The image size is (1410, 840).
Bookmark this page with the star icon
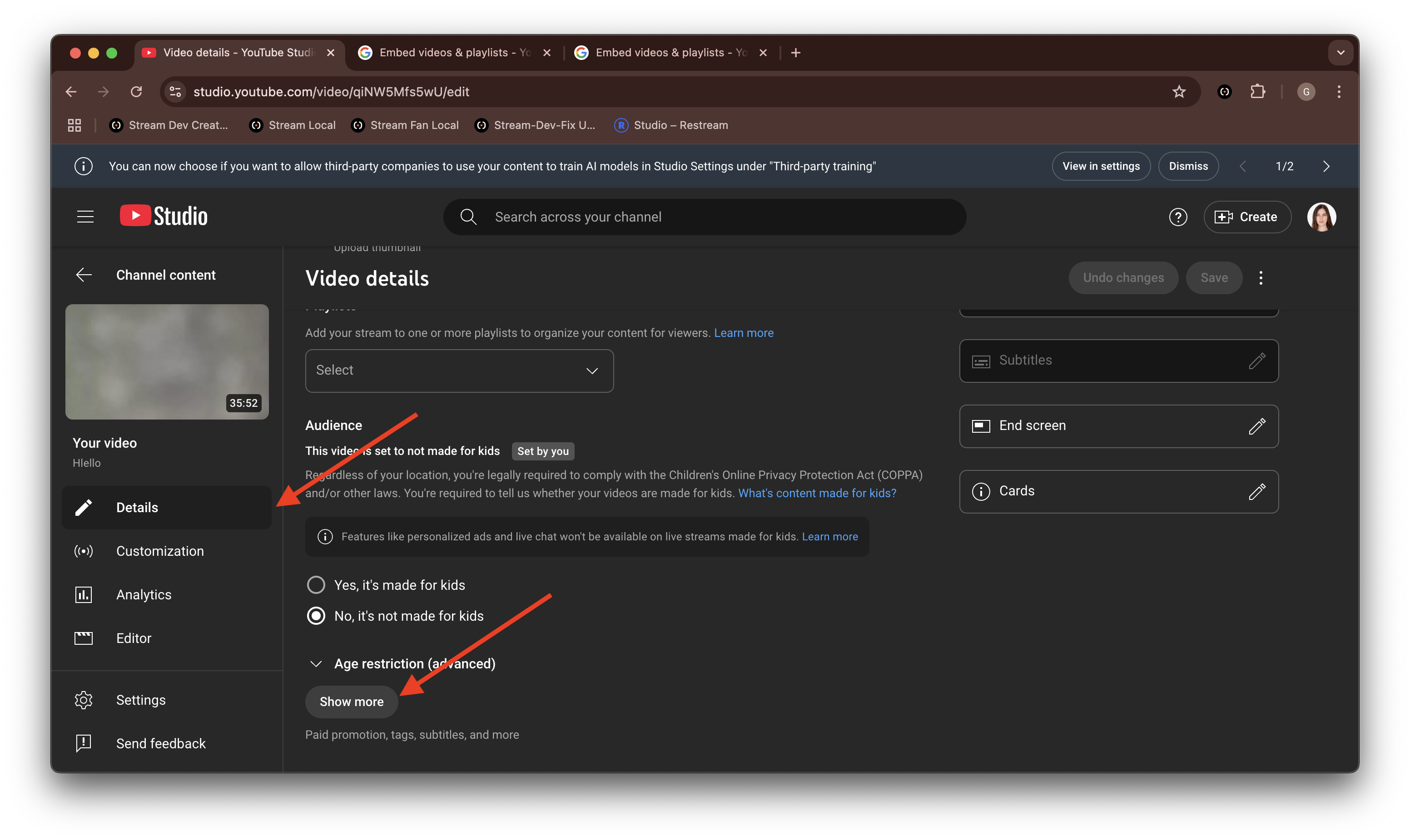(1179, 92)
